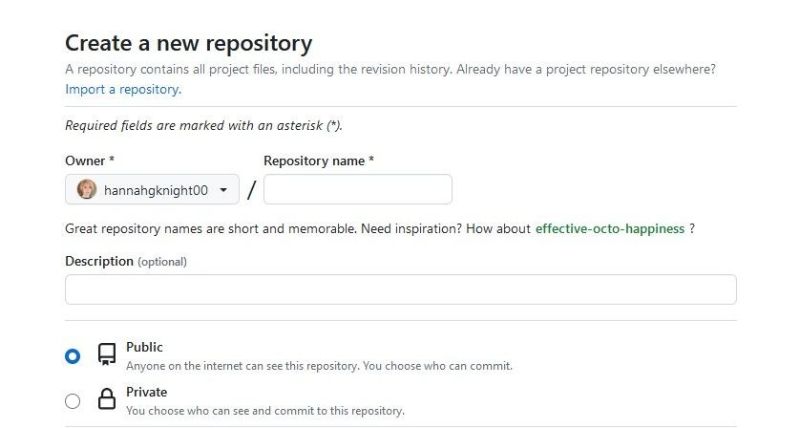
Task: Use the effective-octo-happiness suggested name
Action: (x=610, y=228)
